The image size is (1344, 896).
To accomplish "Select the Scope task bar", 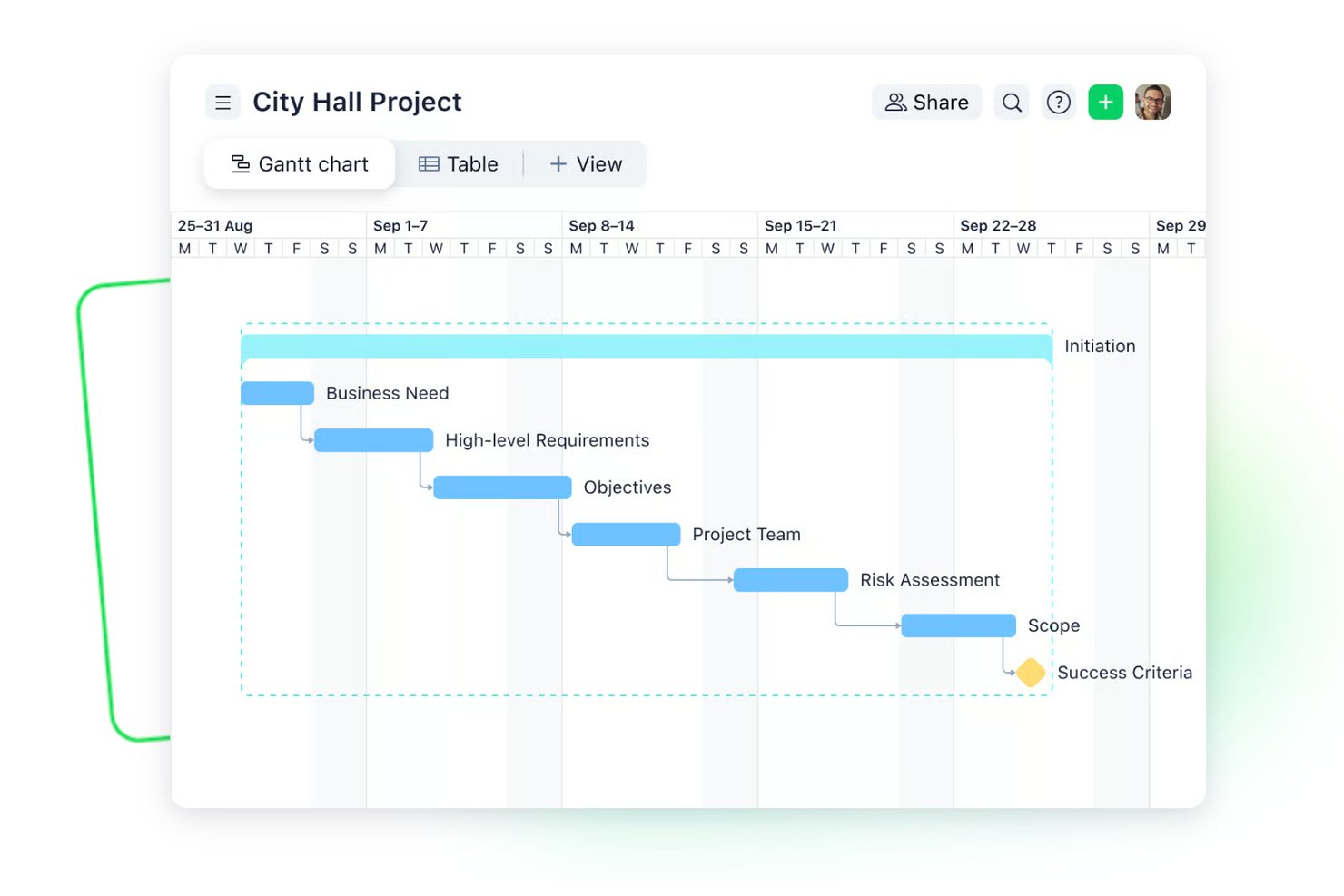I will [x=958, y=625].
